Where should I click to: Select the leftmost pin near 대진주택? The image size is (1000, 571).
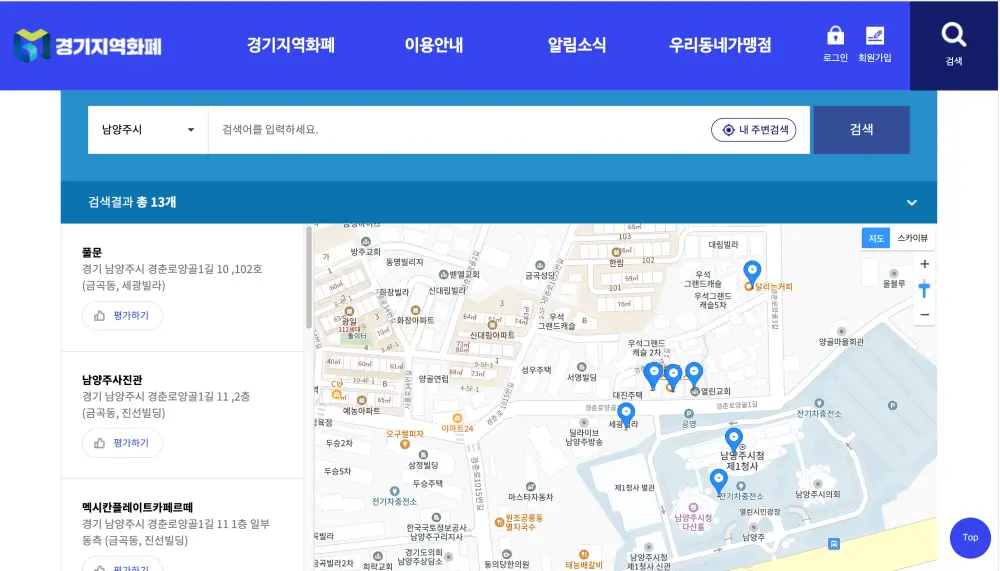653,375
